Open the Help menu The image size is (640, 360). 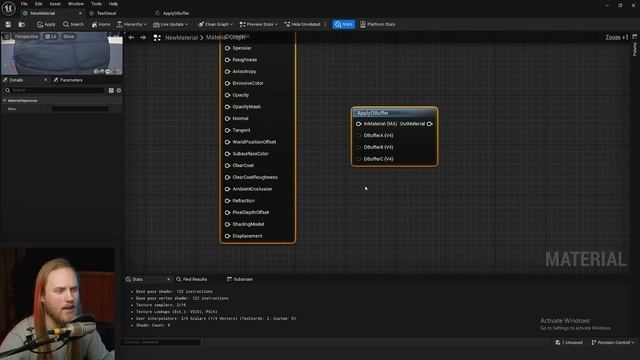(x=113, y=4)
